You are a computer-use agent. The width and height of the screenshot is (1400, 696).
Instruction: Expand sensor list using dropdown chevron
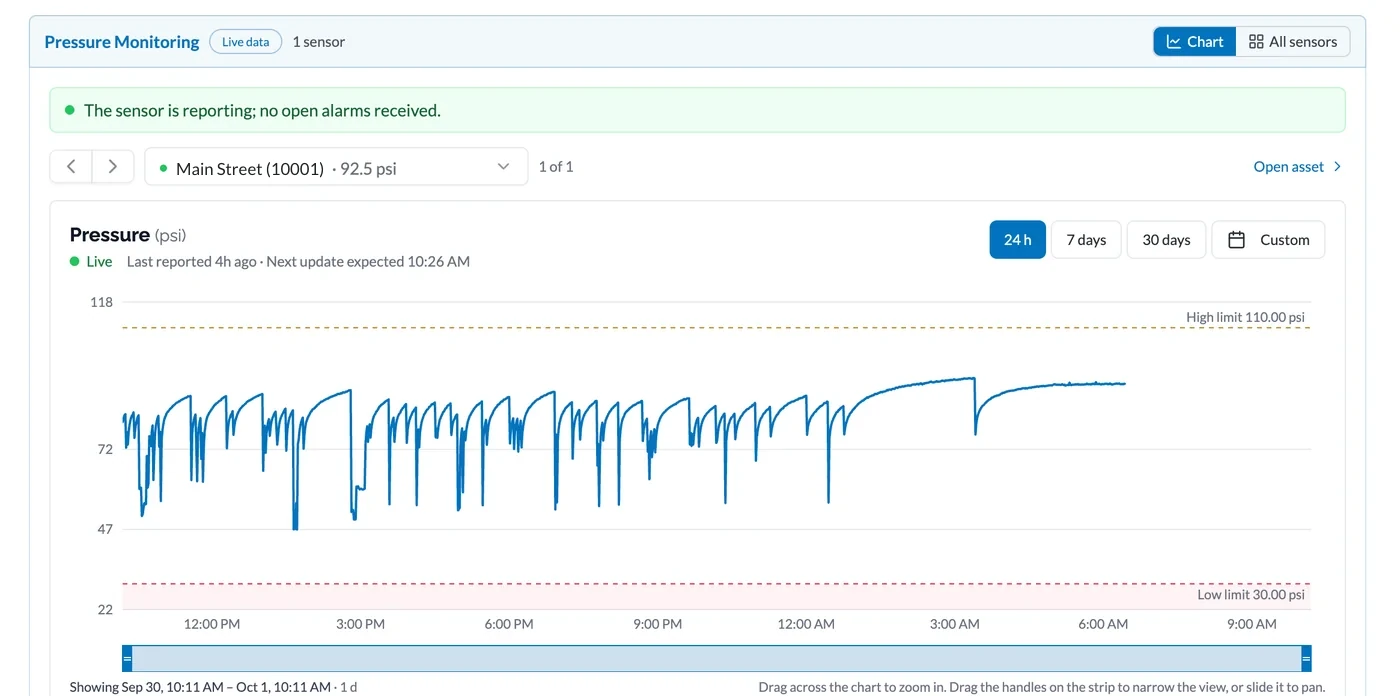click(504, 167)
